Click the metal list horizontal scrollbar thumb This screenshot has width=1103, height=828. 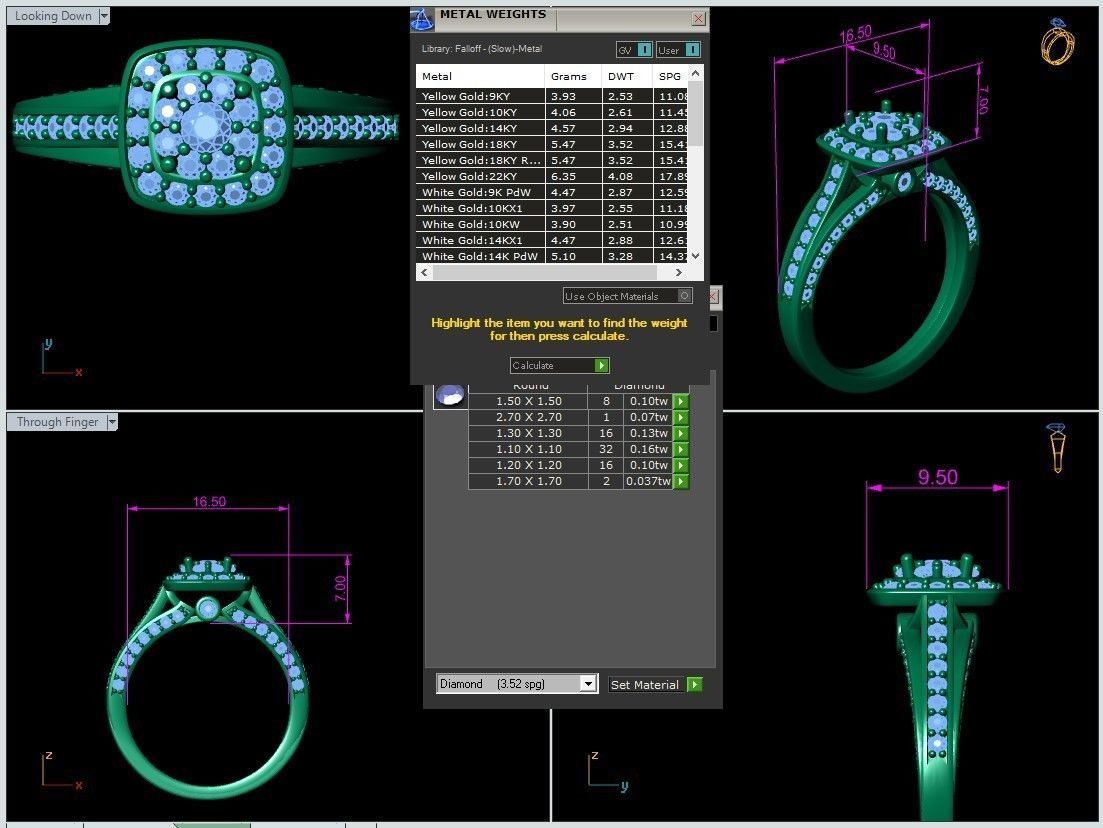click(x=544, y=272)
